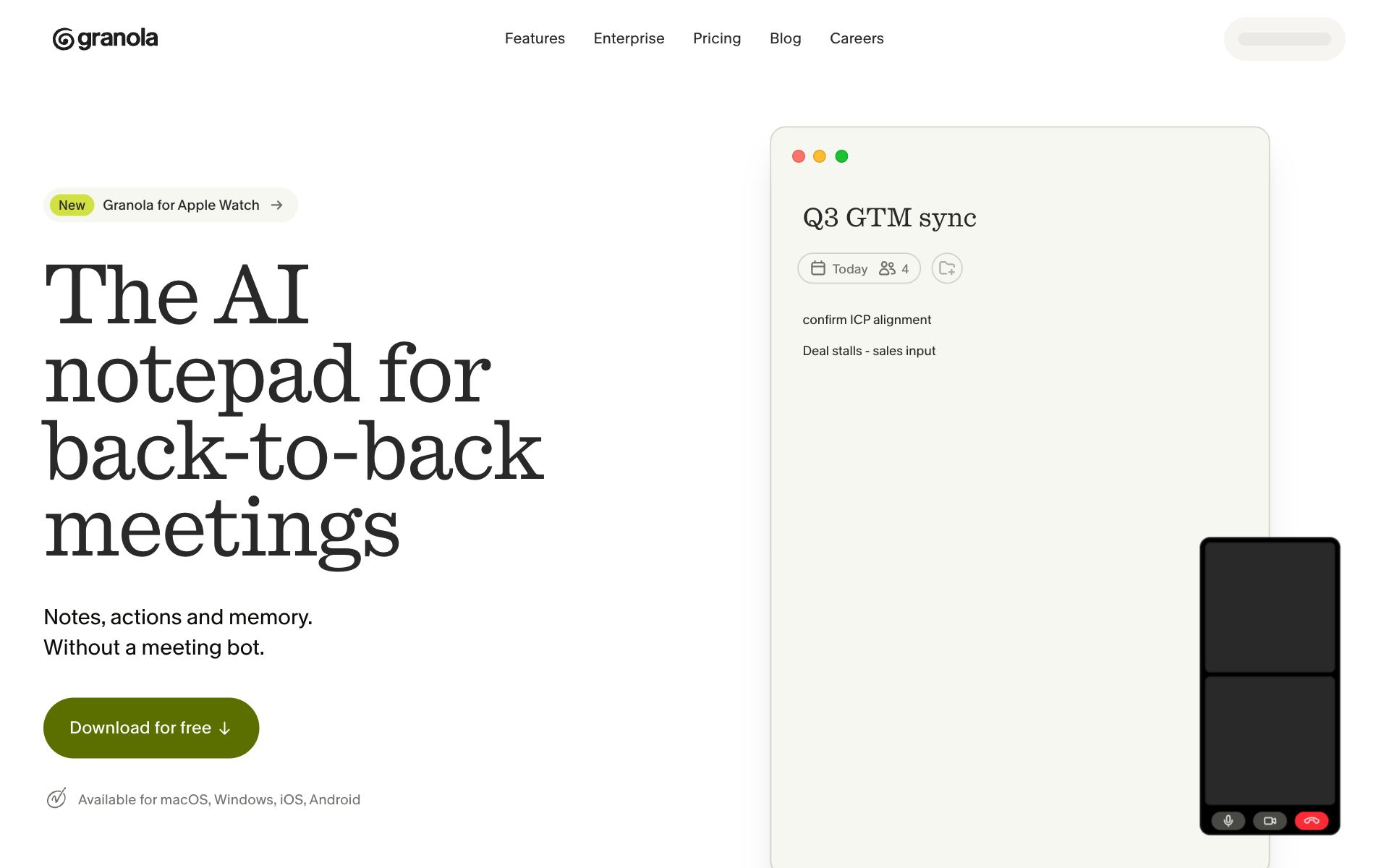This screenshot has height=868, width=1389.
Task: Click the placeholder button at top right
Action: [1284, 39]
